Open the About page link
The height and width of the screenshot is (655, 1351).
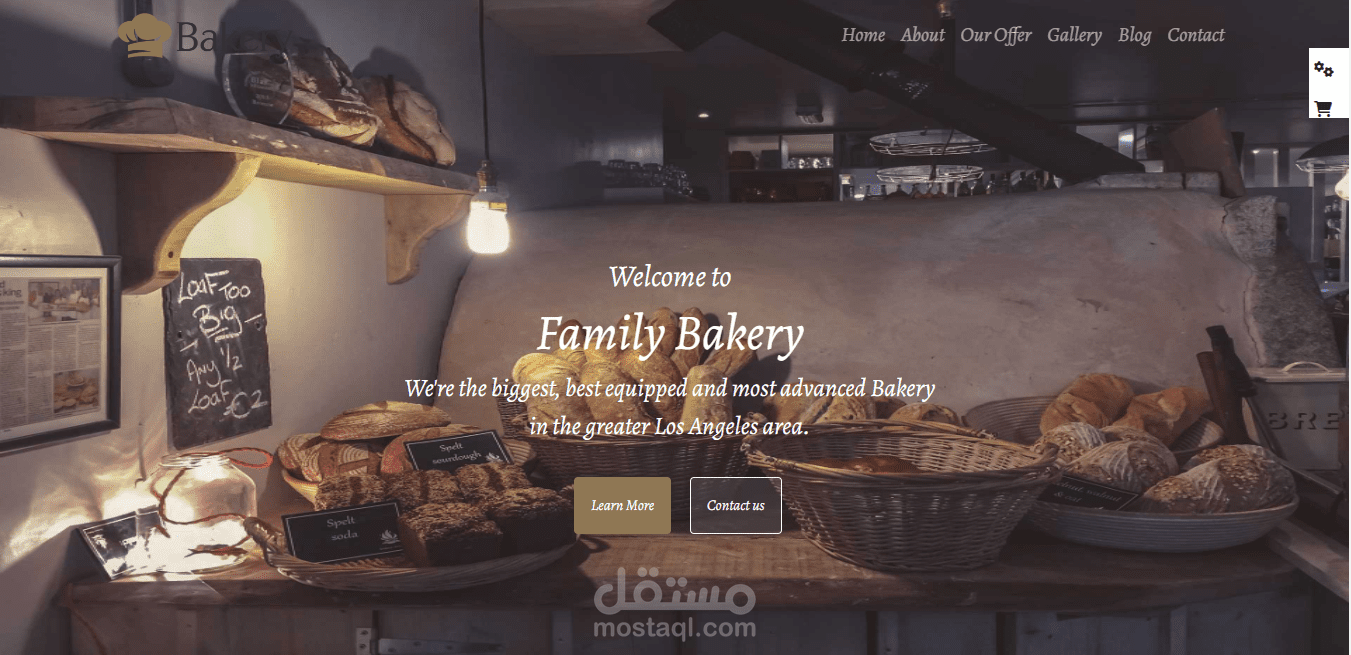click(x=922, y=35)
